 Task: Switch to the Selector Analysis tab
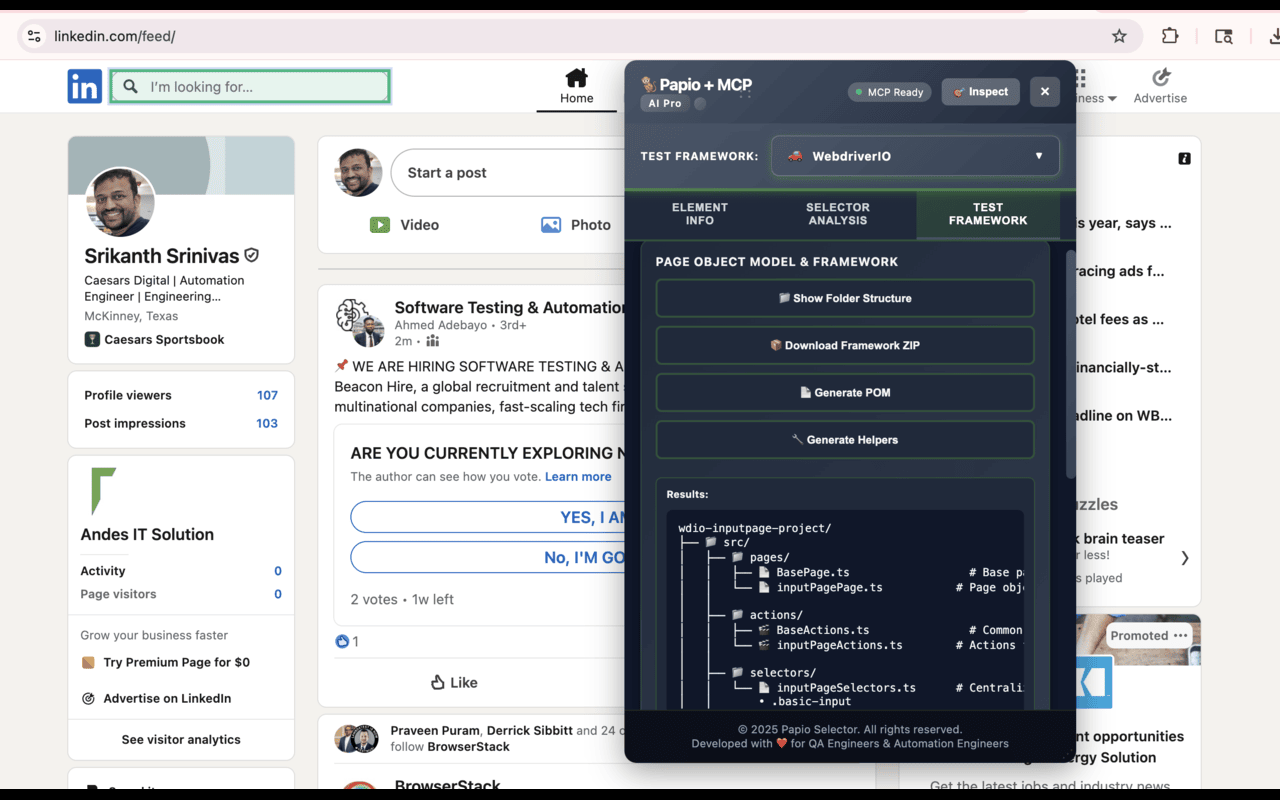pyautogui.click(x=838, y=214)
